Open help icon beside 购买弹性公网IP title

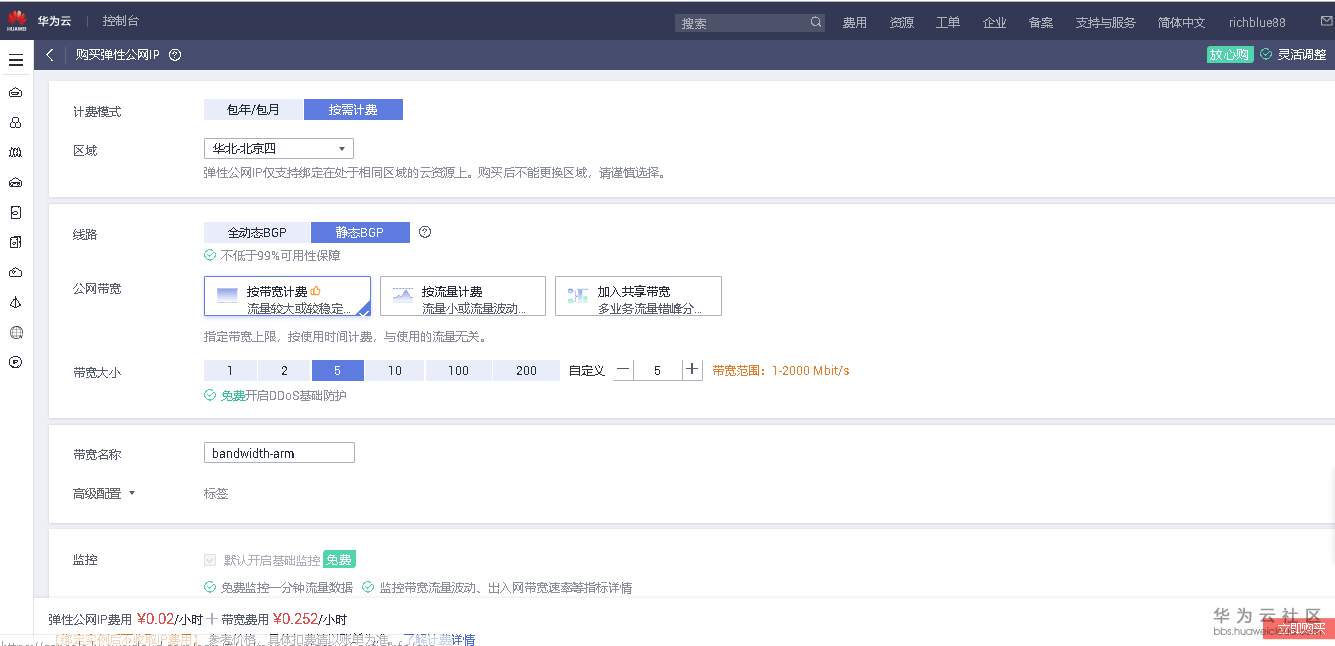coord(175,55)
